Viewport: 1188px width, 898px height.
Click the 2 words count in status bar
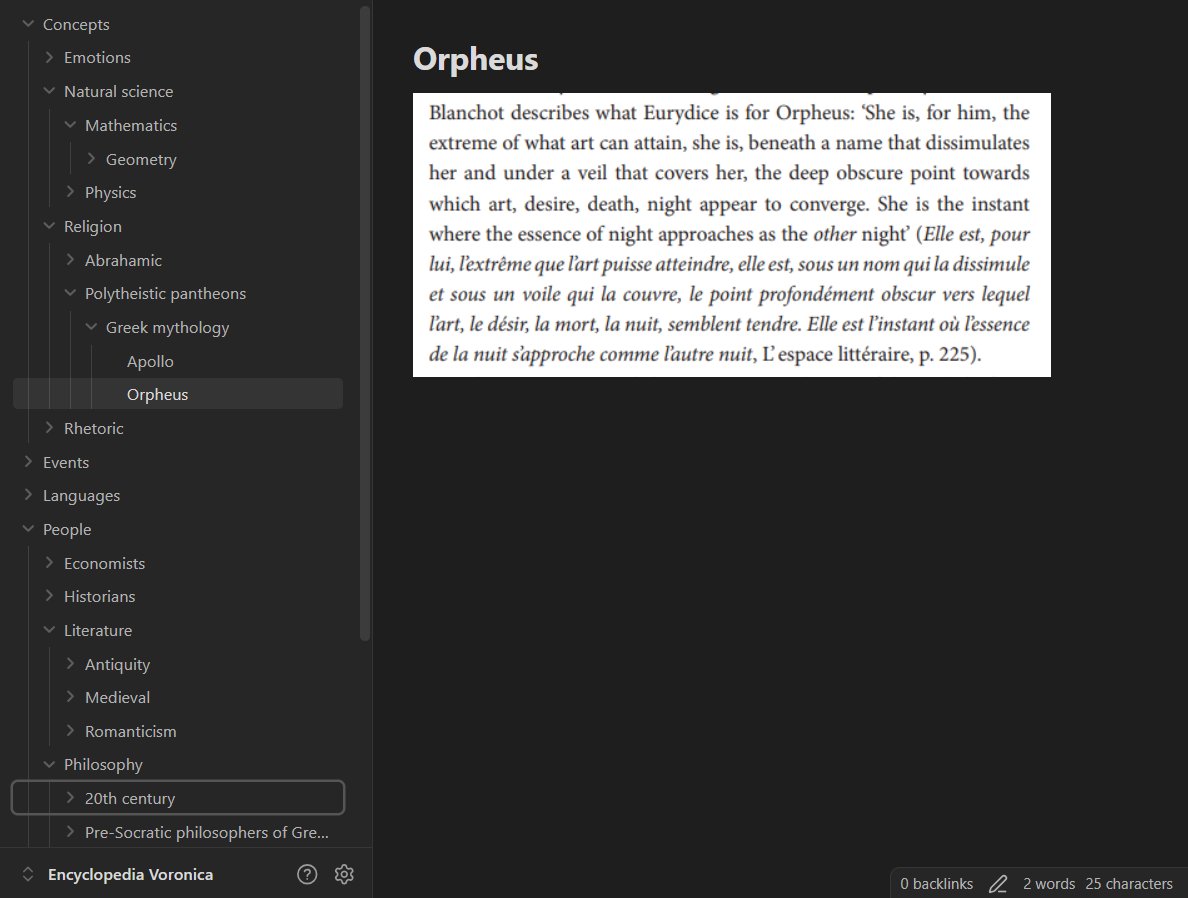[1049, 884]
